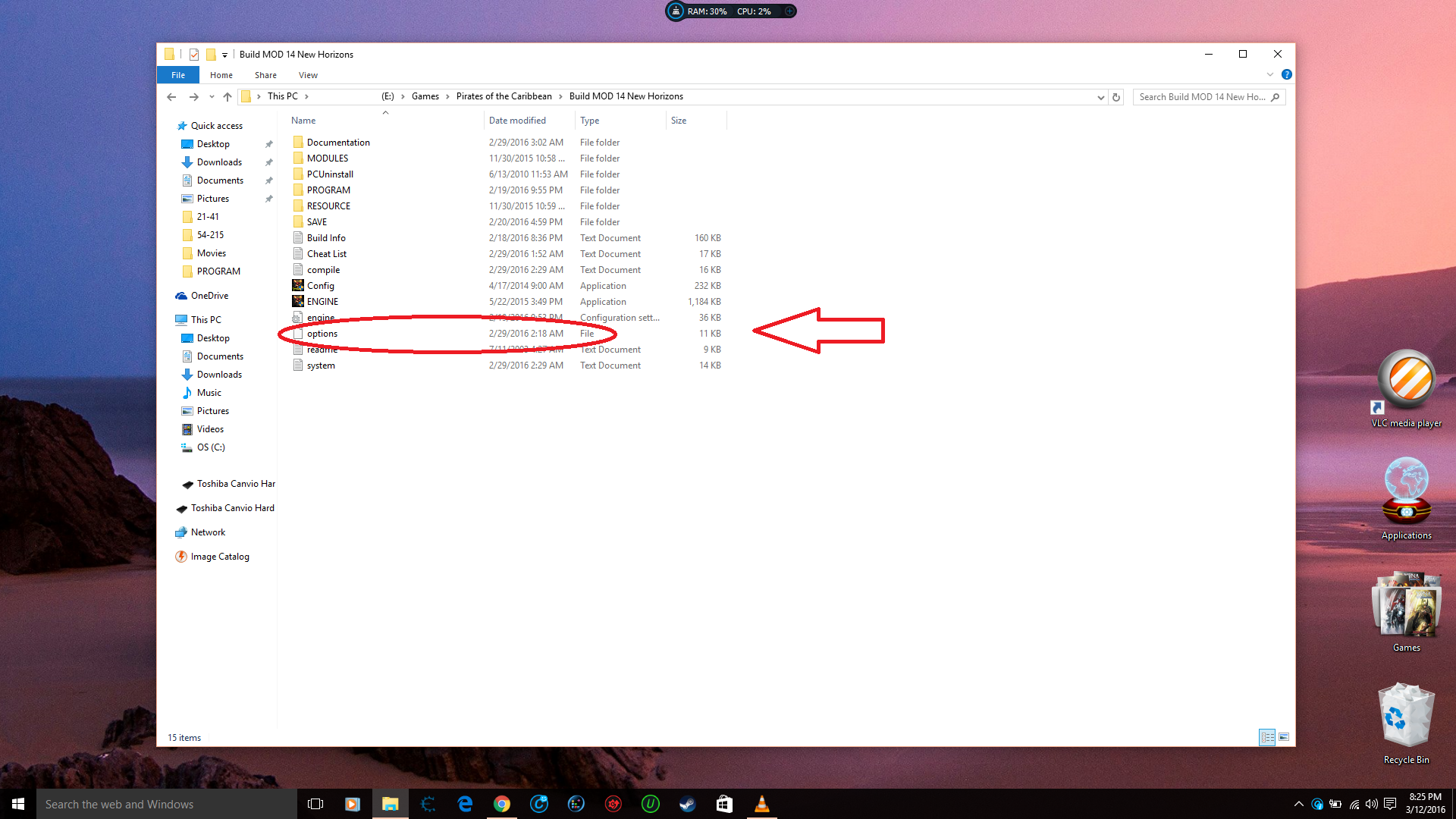Navigate to Pirates of the Caribbean breadcrumb

click(x=504, y=96)
